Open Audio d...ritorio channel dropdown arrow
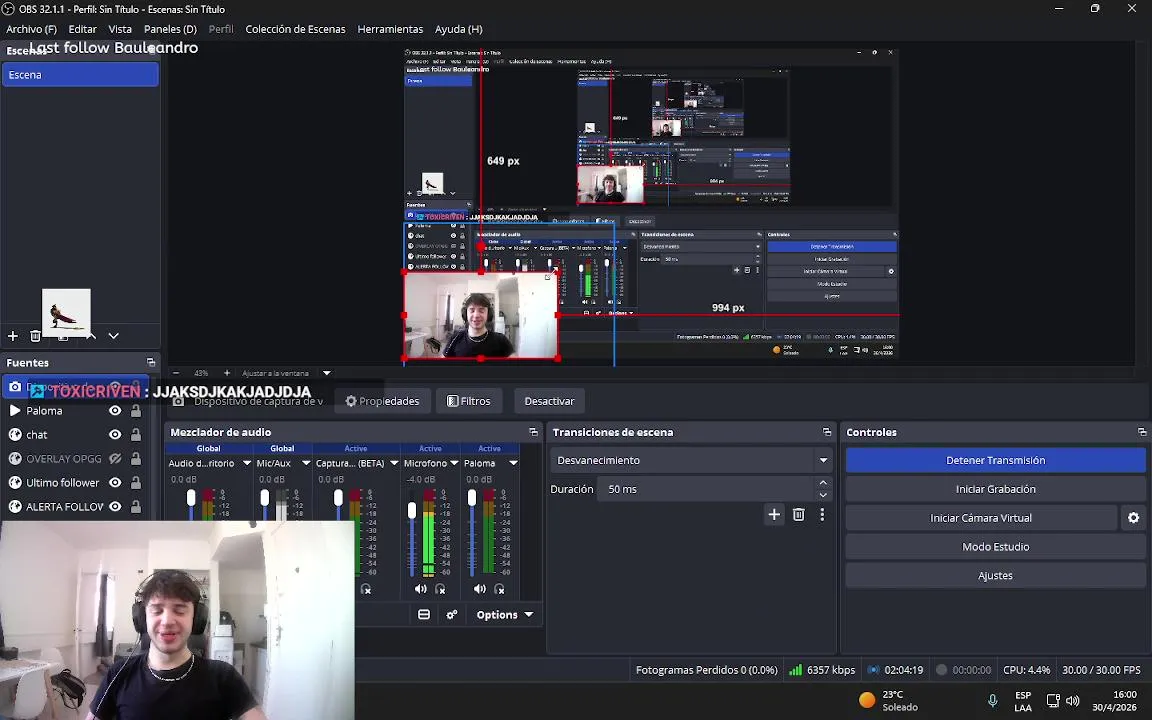This screenshot has height=720, width=1152. click(247, 463)
